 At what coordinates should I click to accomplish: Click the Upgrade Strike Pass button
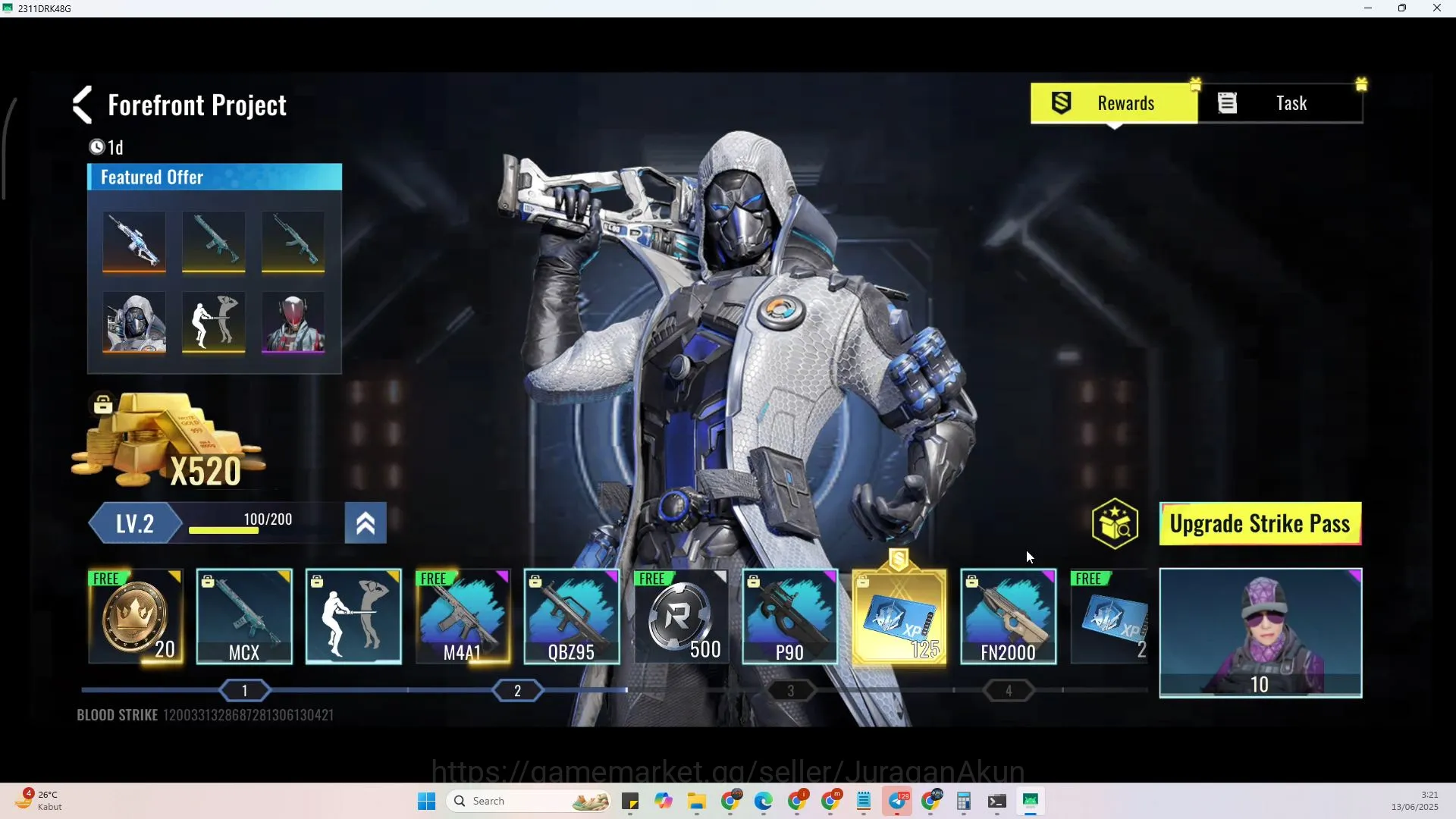(x=1260, y=524)
